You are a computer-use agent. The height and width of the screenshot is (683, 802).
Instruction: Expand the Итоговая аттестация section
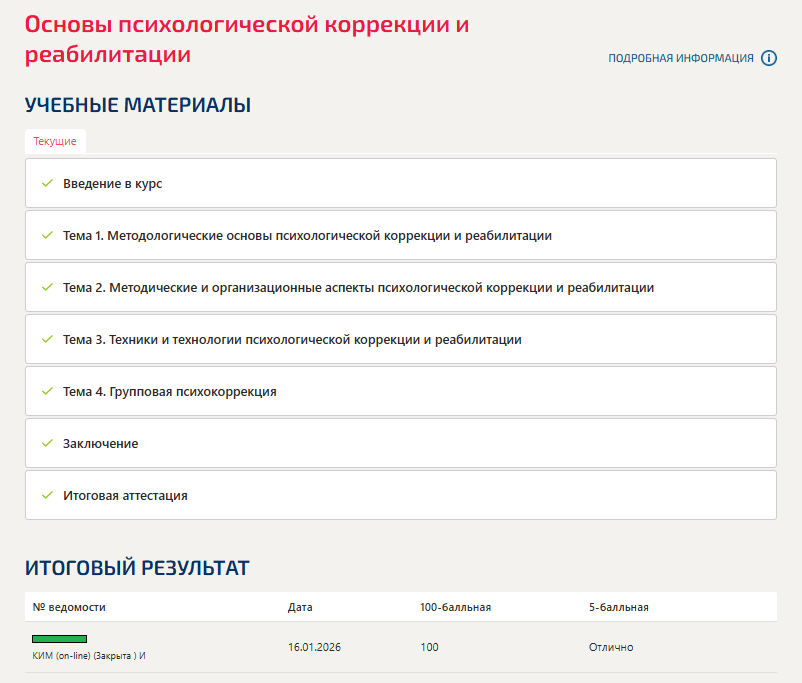click(x=401, y=495)
